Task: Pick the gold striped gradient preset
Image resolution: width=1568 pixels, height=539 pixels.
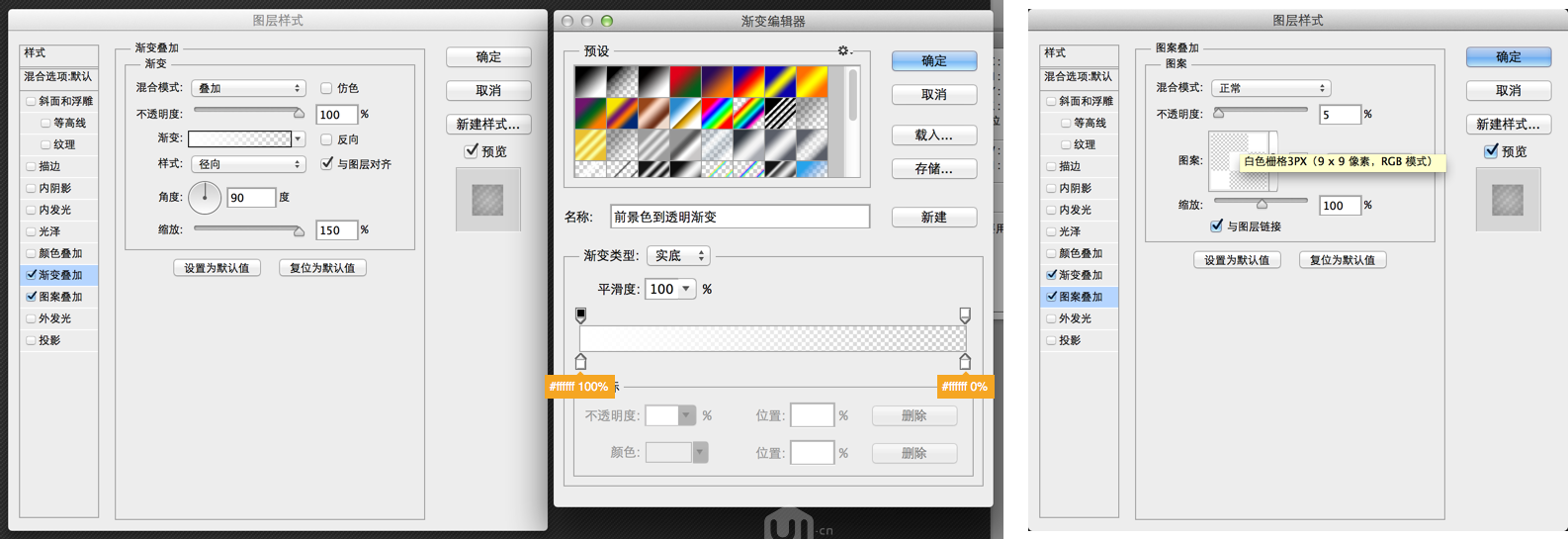Action: click(590, 144)
